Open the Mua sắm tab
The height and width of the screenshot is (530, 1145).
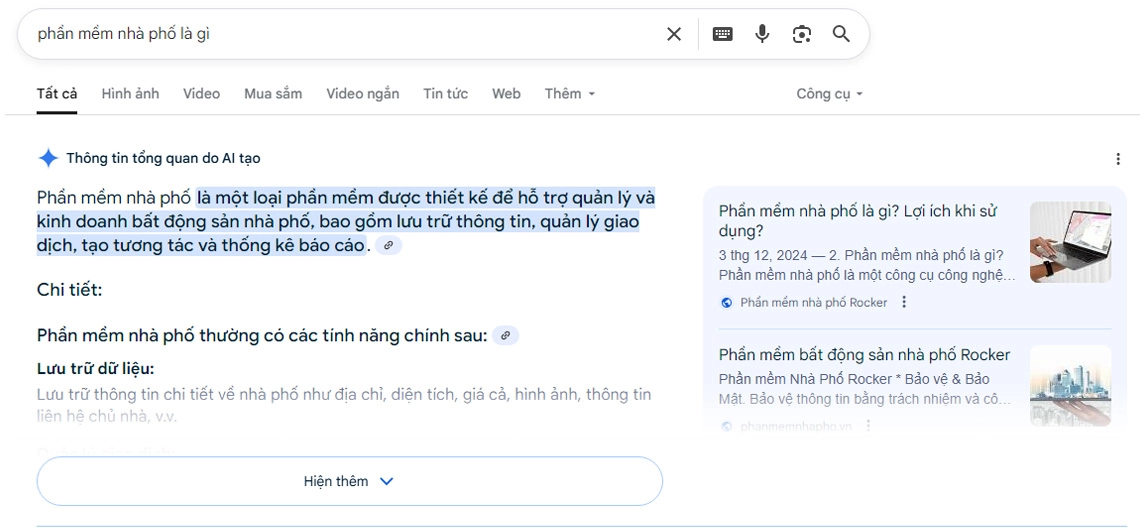click(273, 93)
